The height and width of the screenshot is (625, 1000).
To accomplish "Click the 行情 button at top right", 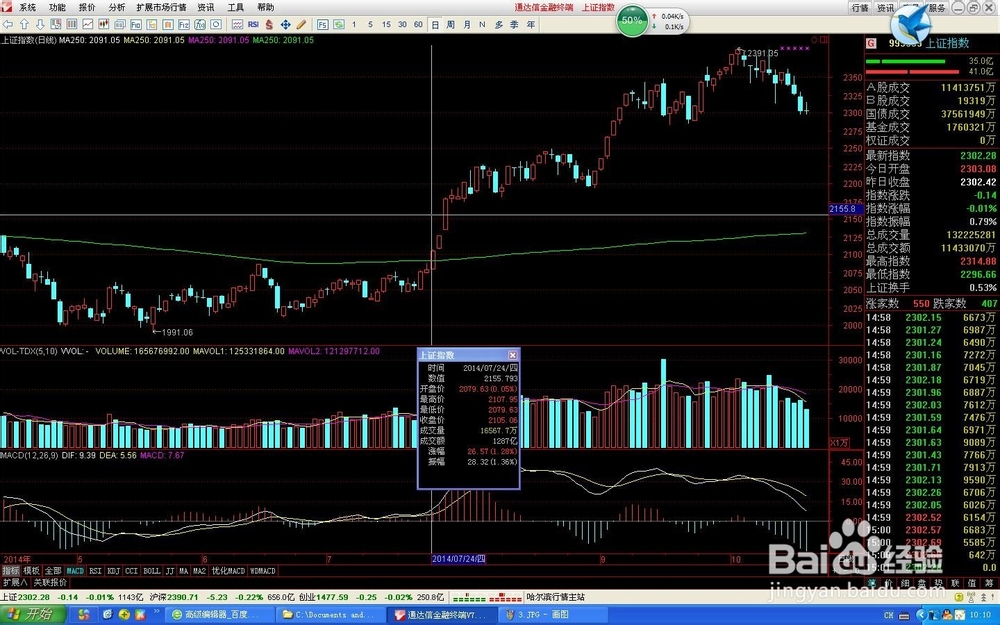I will click(860, 8).
